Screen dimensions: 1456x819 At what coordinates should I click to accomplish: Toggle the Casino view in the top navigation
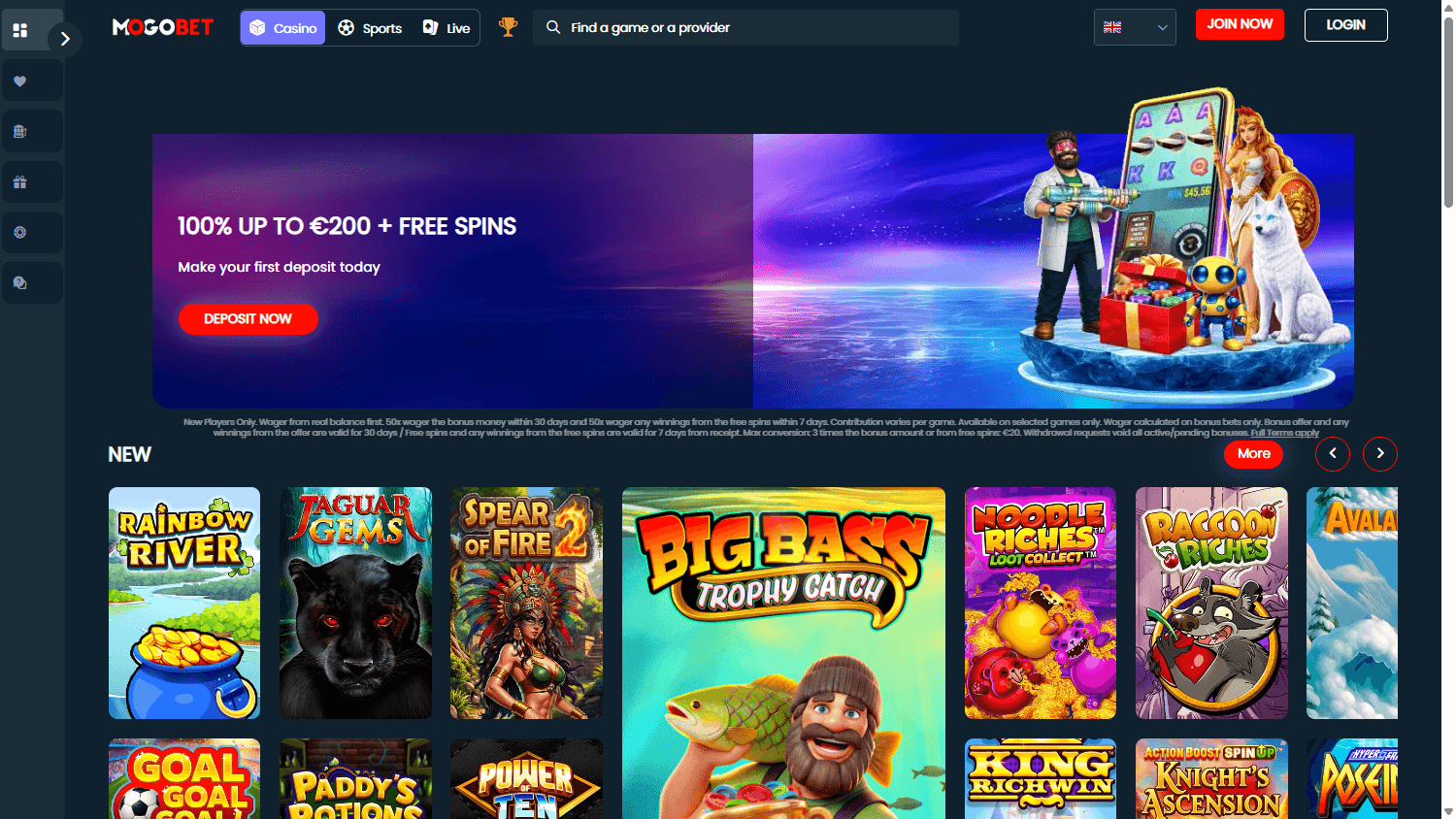(x=282, y=27)
